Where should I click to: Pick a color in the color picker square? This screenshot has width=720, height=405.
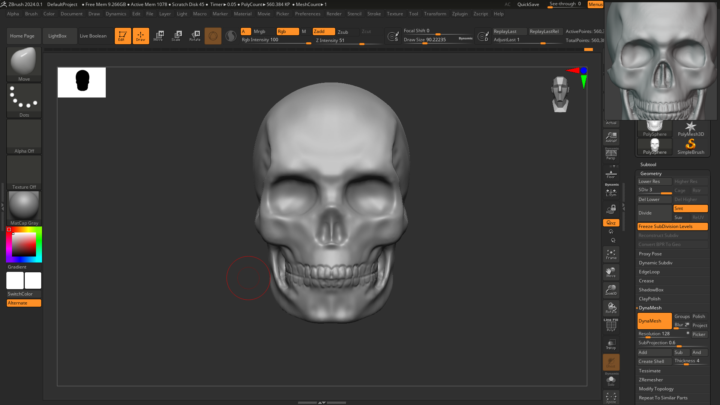24,244
